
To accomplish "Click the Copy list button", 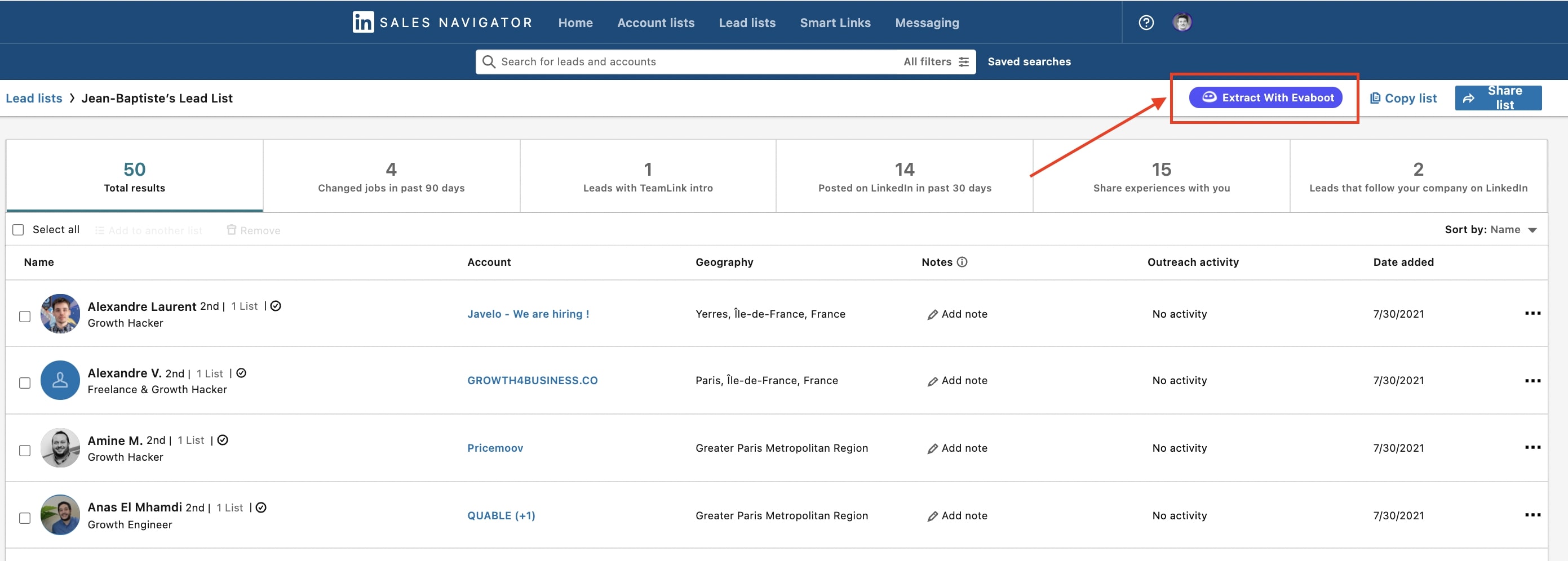I will point(1403,98).
